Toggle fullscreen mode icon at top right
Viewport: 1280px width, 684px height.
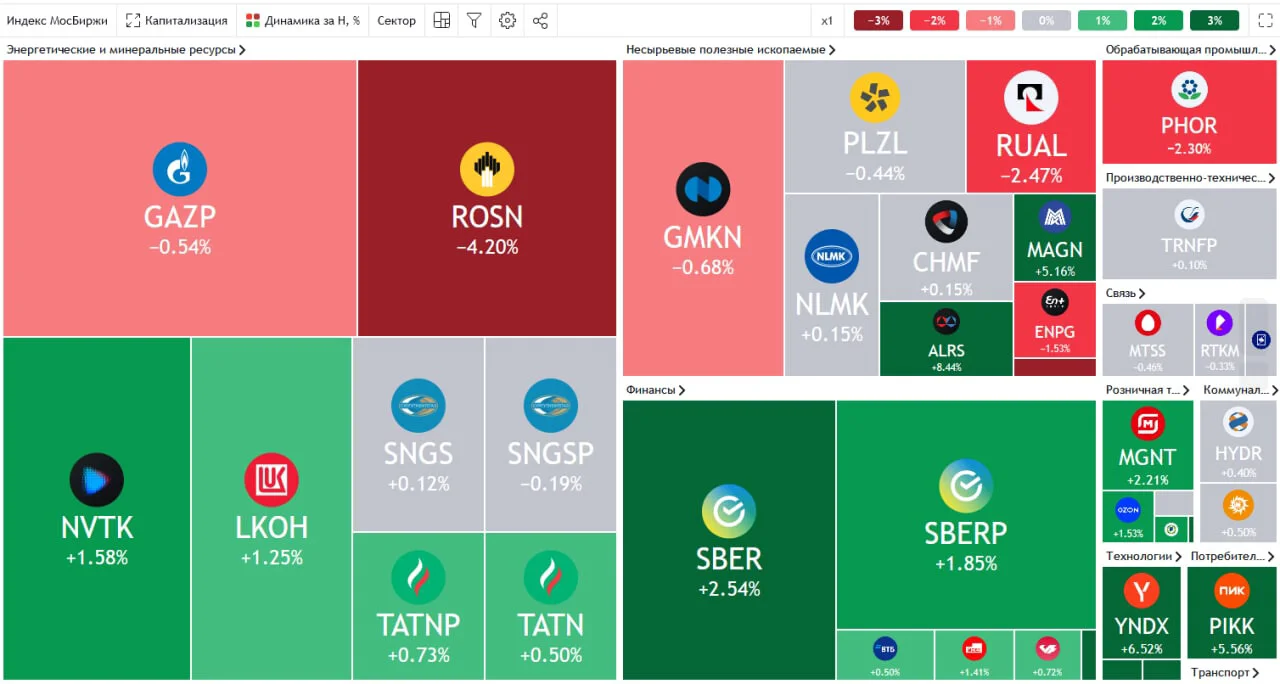coord(1264,20)
